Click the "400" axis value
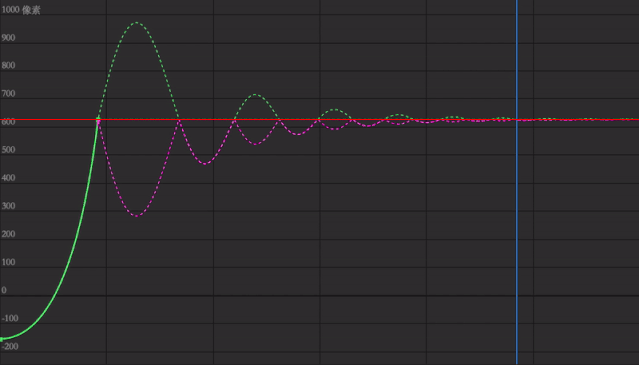 [9, 178]
